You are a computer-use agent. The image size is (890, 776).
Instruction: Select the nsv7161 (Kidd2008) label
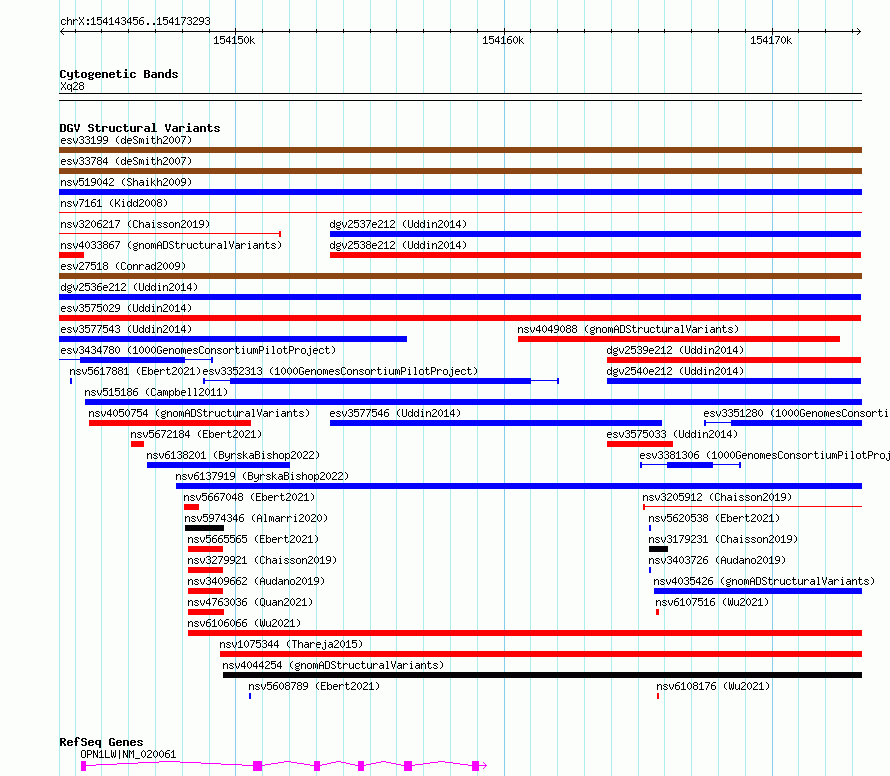click(x=114, y=203)
